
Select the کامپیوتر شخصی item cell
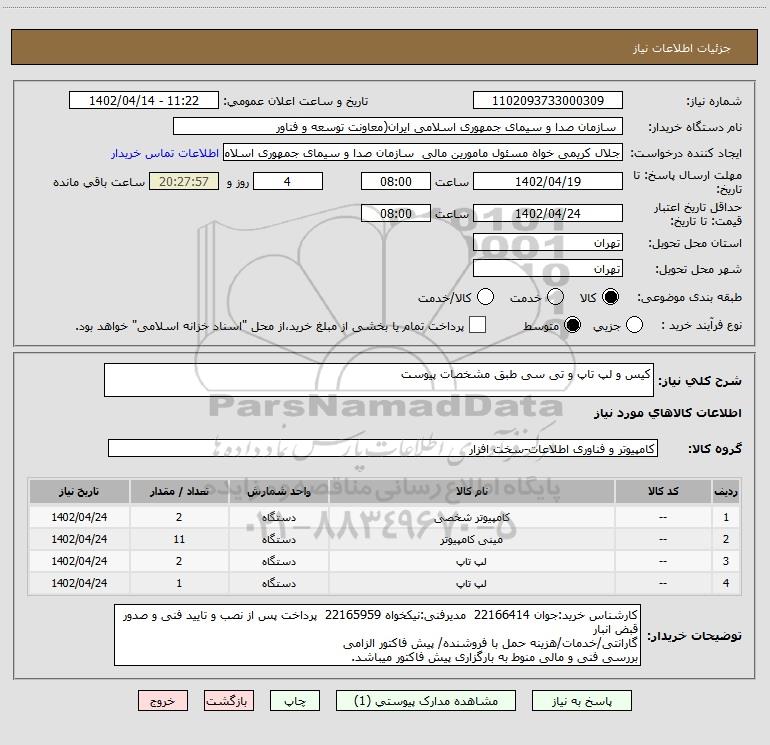click(x=471, y=517)
